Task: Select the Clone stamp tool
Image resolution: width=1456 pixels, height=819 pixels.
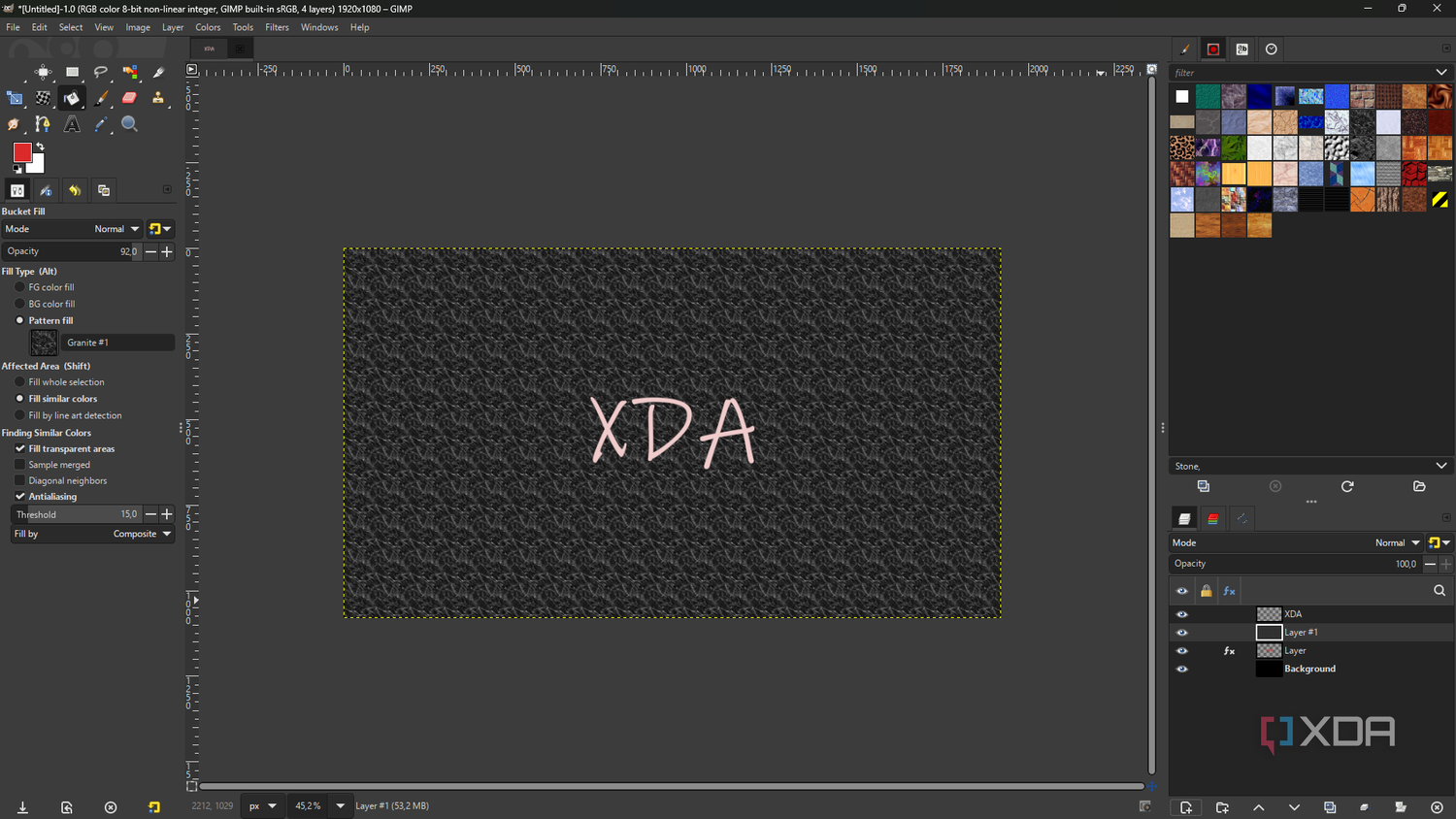Action: pyautogui.click(x=158, y=98)
